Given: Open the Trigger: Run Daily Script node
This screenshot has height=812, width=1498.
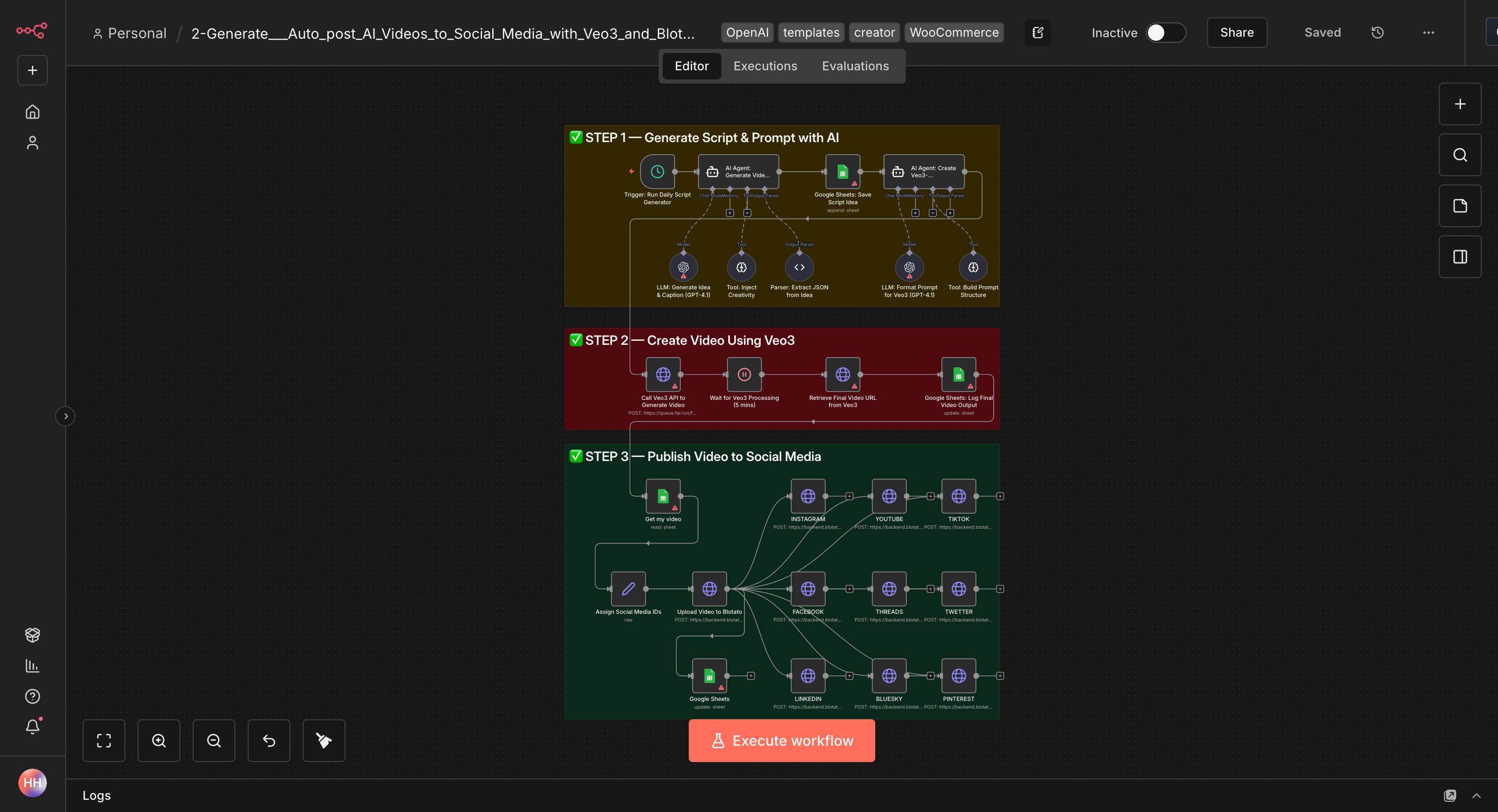Looking at the screenshot, I should tap(657, 172).
